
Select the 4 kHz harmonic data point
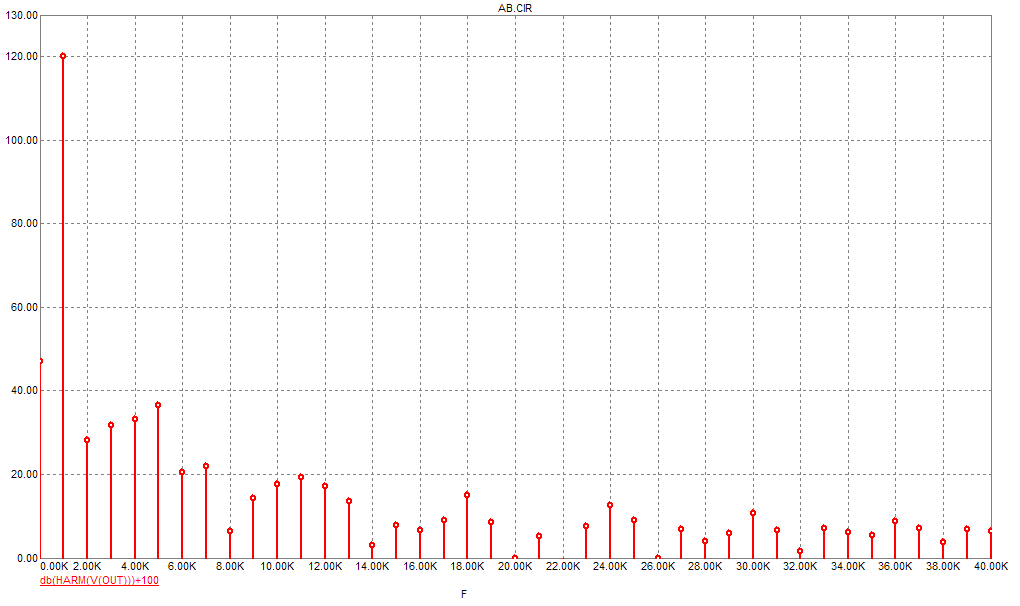point(135,419)
